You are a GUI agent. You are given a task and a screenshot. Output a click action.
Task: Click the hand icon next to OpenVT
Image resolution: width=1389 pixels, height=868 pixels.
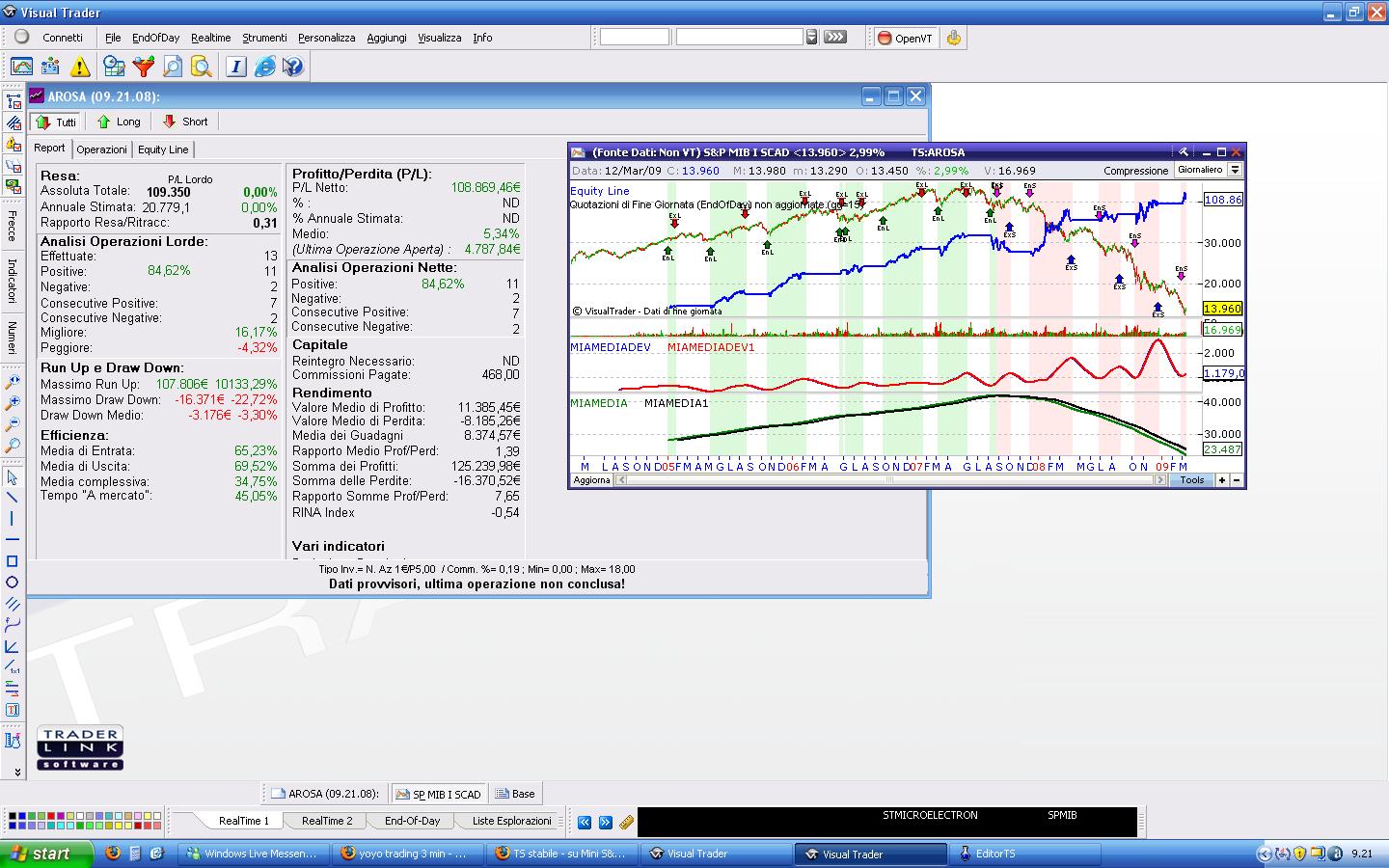[x=953, y=38]
